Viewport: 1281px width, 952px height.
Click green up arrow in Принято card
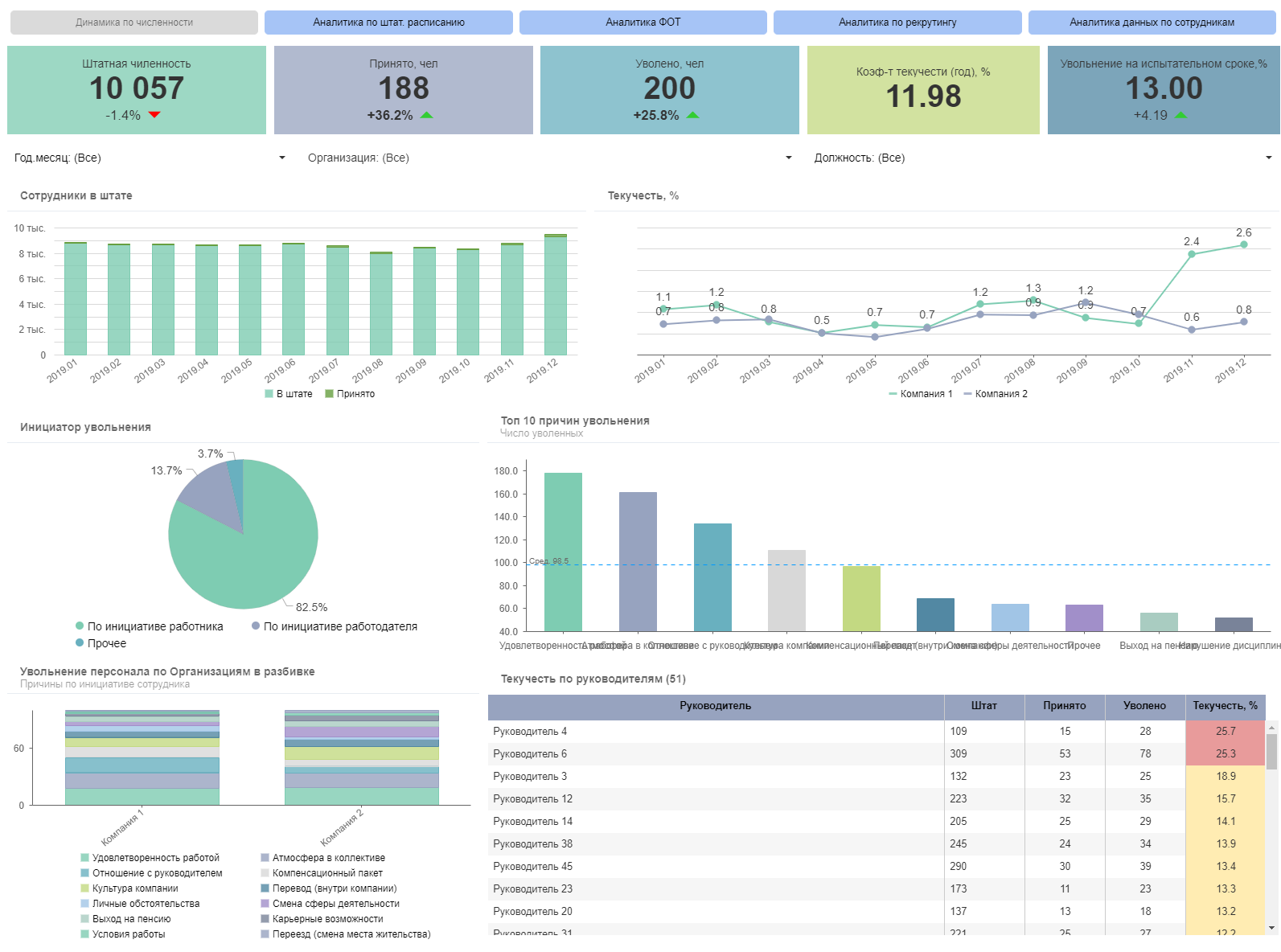(x=426, y=115)
